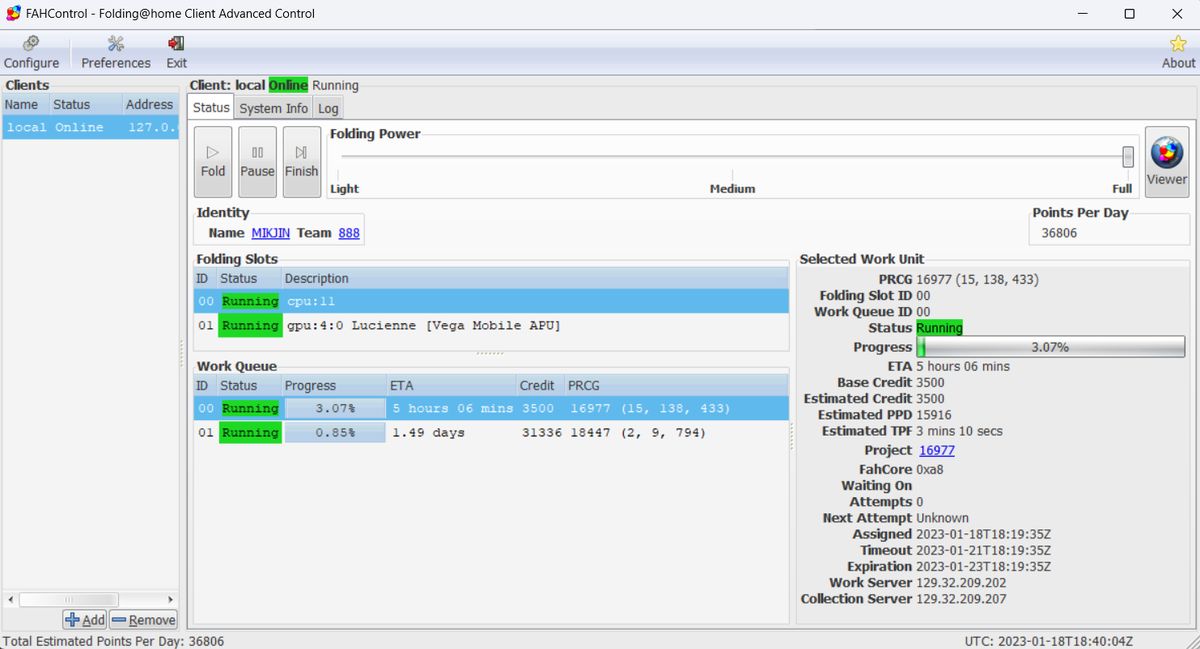The width and height of the screenshot is (1200, 649).
Task: Click Work Queue ETA column header
Action: pyautogui.click(x=452, y=385)
